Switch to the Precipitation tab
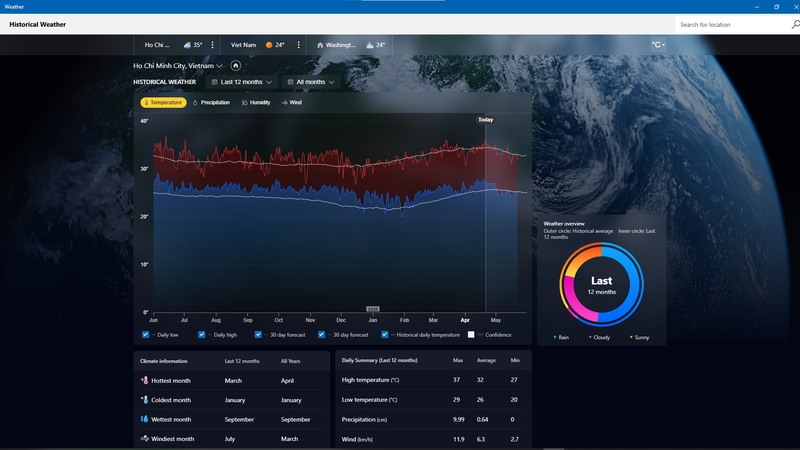800x450 pixels. click(211, 103)
